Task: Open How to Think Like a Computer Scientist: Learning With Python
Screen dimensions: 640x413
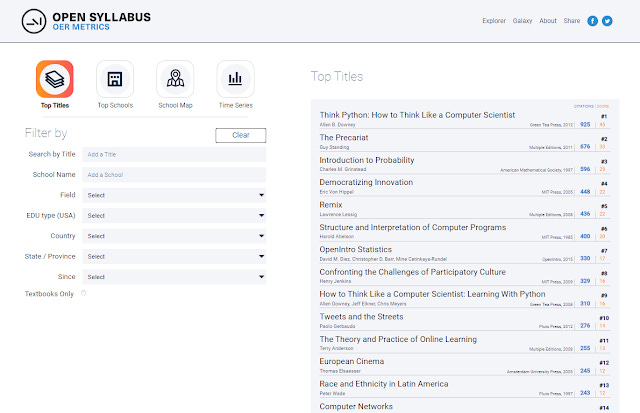Action: [x=432, y=294]
